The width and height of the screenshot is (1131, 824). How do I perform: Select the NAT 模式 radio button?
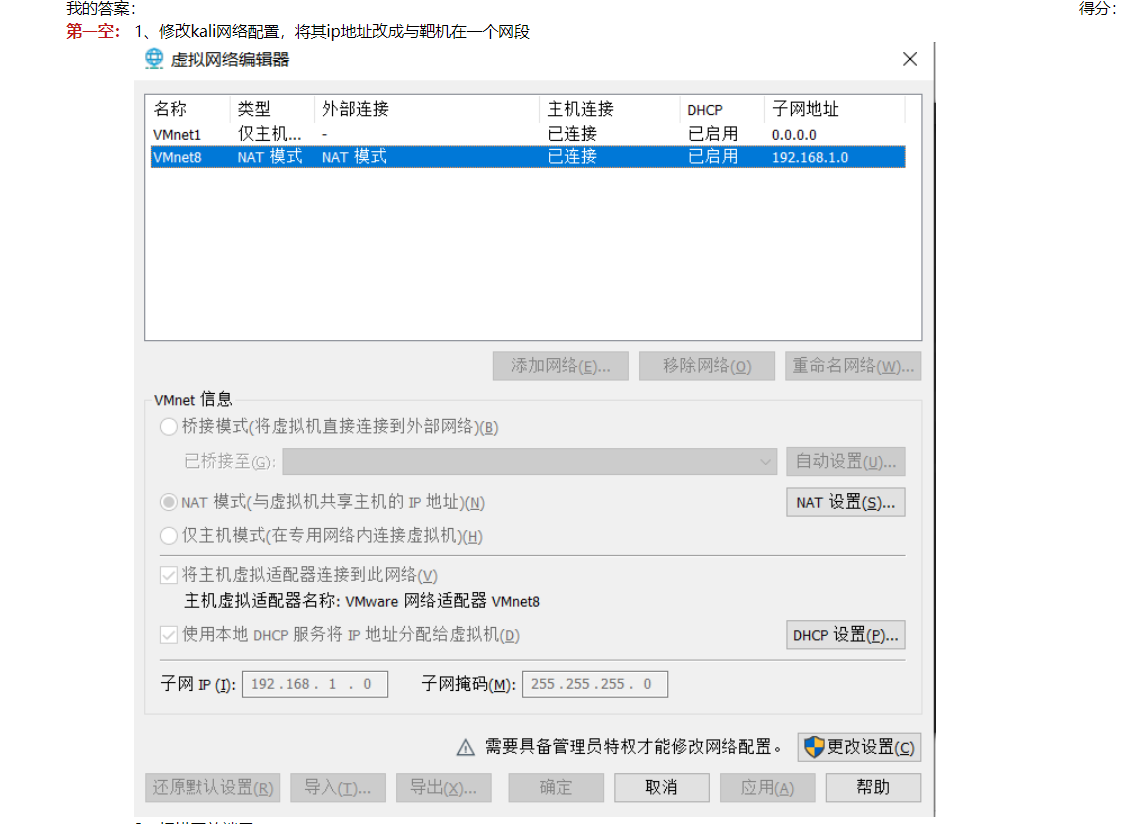coord(168,502)
